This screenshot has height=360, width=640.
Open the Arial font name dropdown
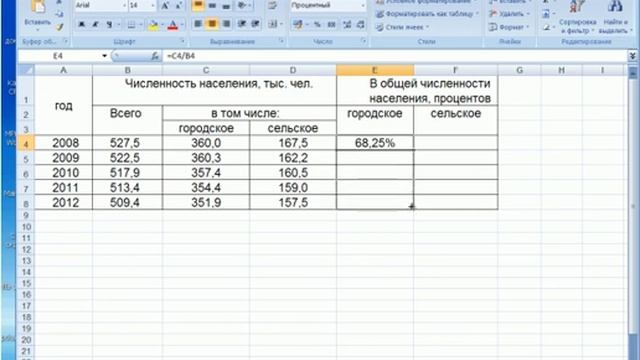124,5
